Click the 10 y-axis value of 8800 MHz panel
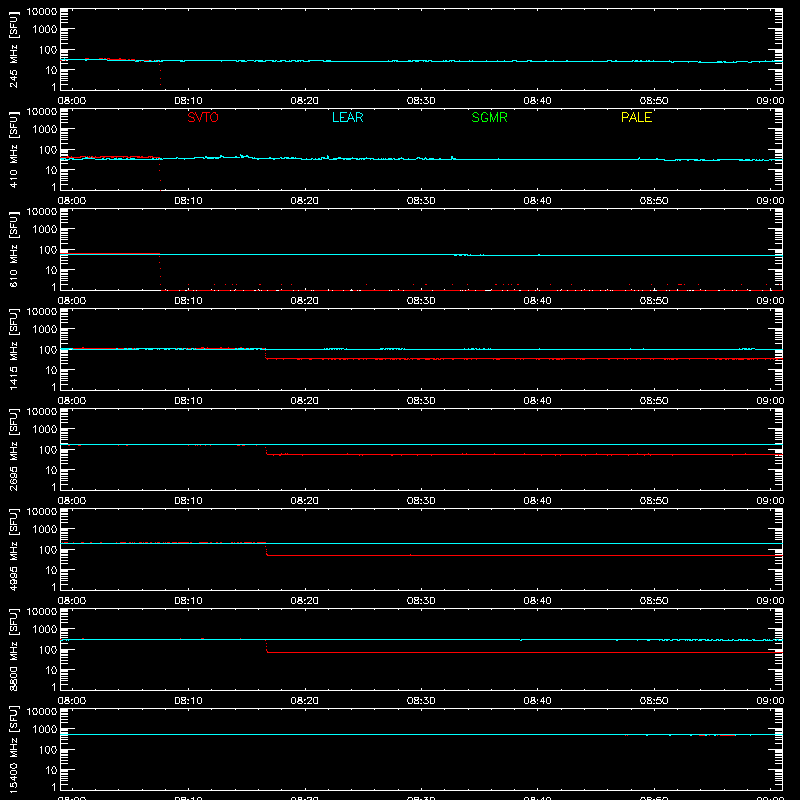 click(51, 670)
